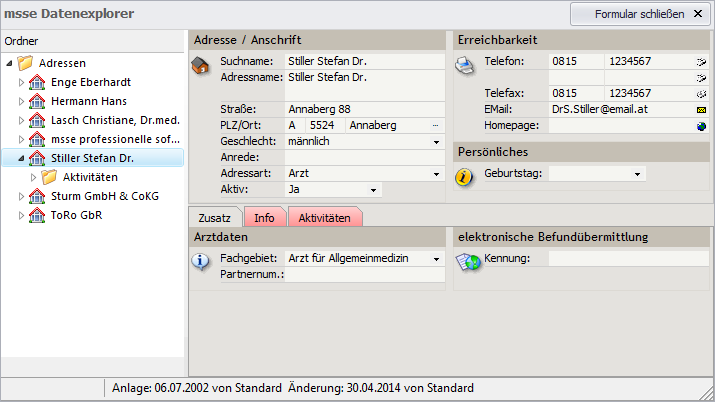
Task: Click the Aktivitäten folder icon in the tree
Action: [x=49, y=177]
